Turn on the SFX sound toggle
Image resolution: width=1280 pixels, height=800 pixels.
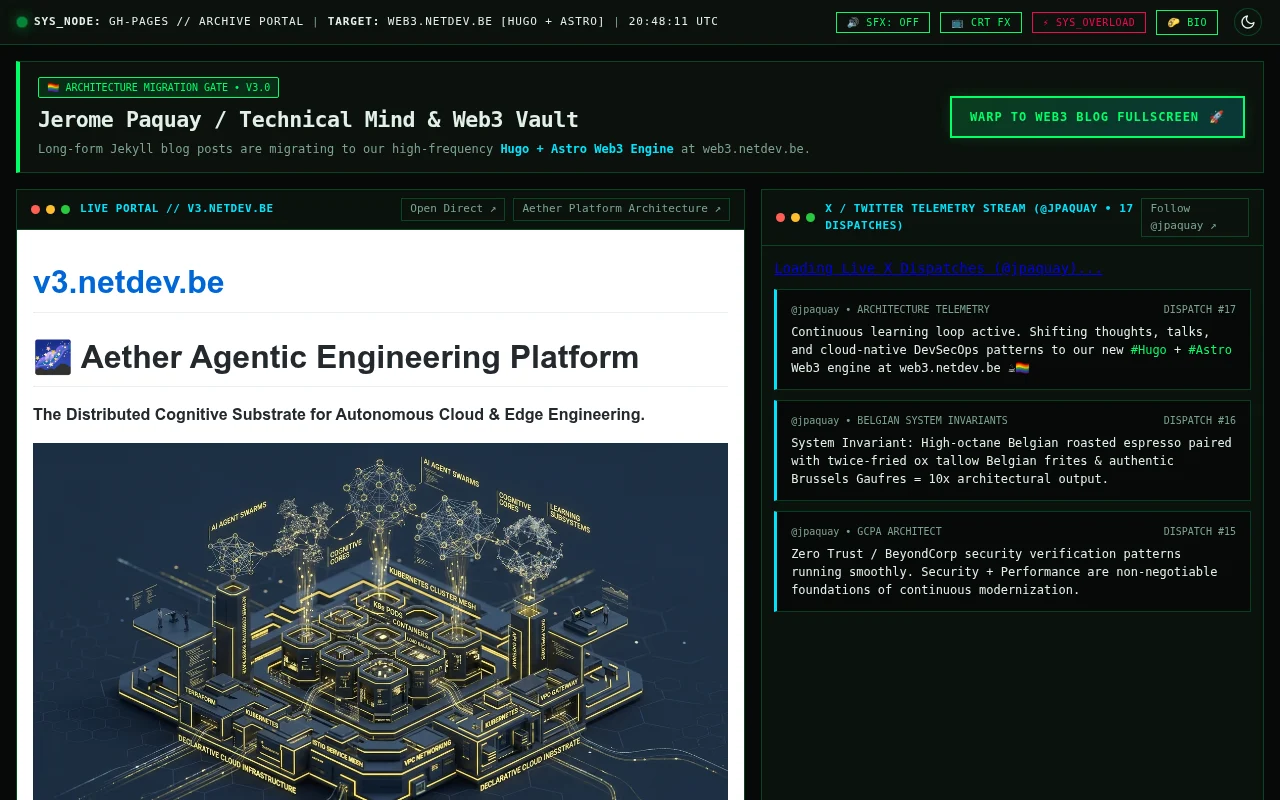[x=883, y=22]
